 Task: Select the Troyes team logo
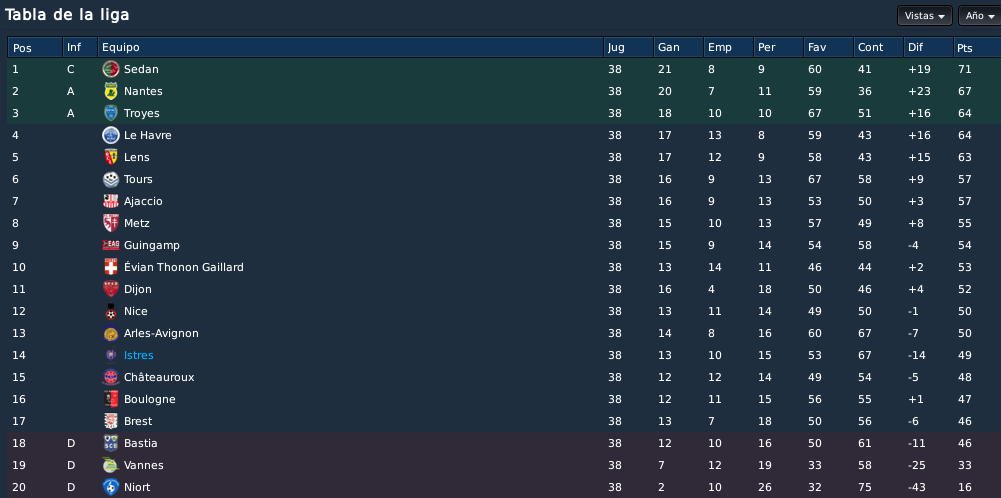tap(111, 113)
